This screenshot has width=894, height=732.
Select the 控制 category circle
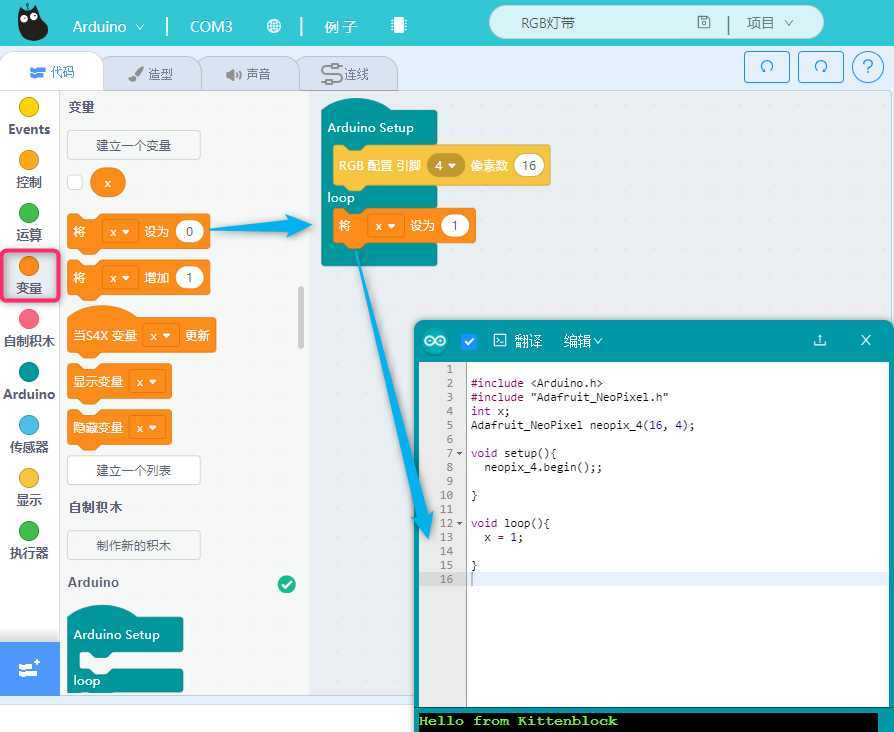(29, 160)
